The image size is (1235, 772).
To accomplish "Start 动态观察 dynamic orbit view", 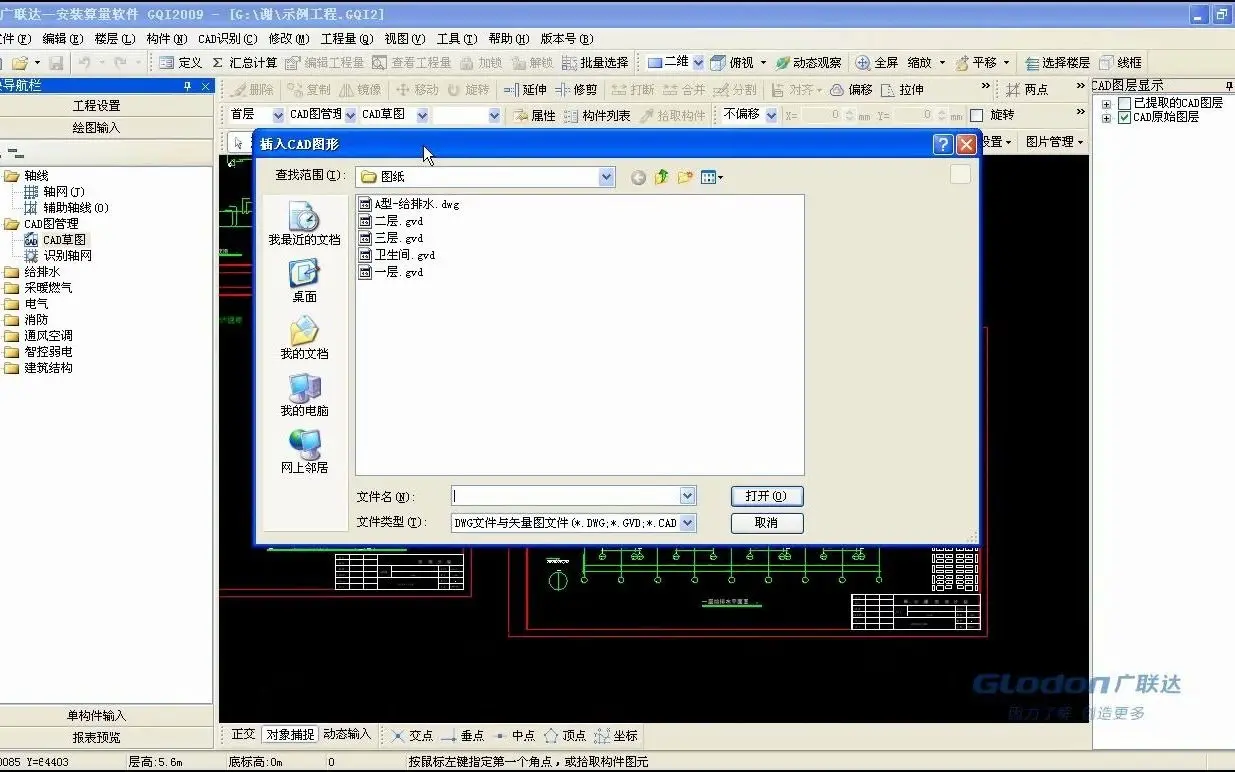I will tap(809, 62).
